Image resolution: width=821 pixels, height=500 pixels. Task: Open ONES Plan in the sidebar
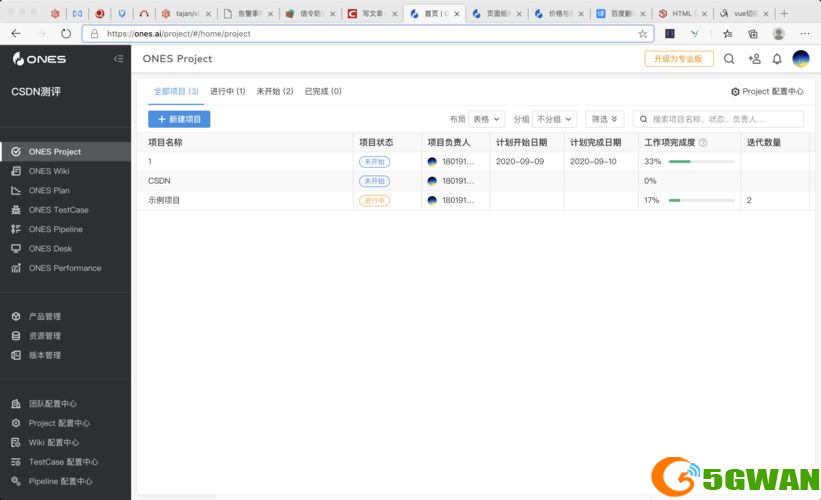pyautogui.click(x=65, y=191)
